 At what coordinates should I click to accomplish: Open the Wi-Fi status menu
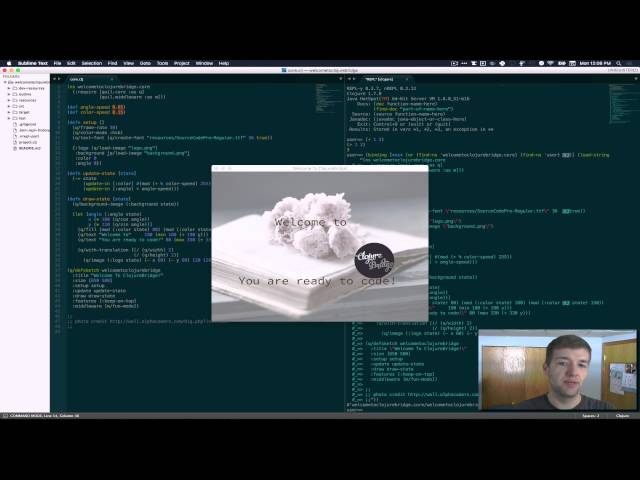pos(551,63)
